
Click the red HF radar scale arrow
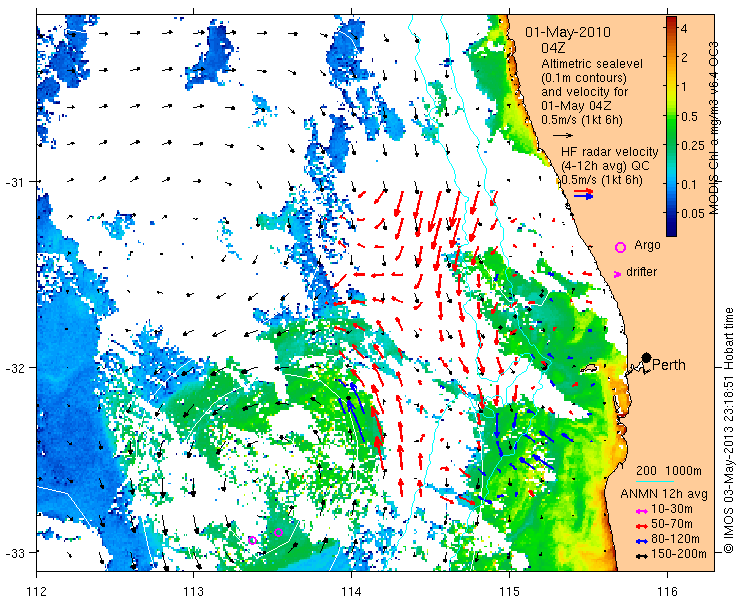(583, 191)
